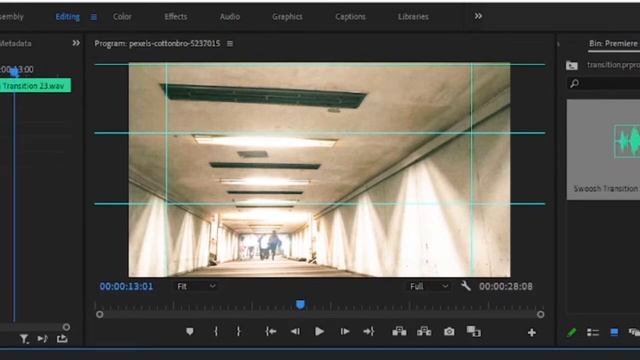Viewport: 640px width, 360px height.
Task: Open the Program monitor panel menu
Action: (x=230, y=44)
